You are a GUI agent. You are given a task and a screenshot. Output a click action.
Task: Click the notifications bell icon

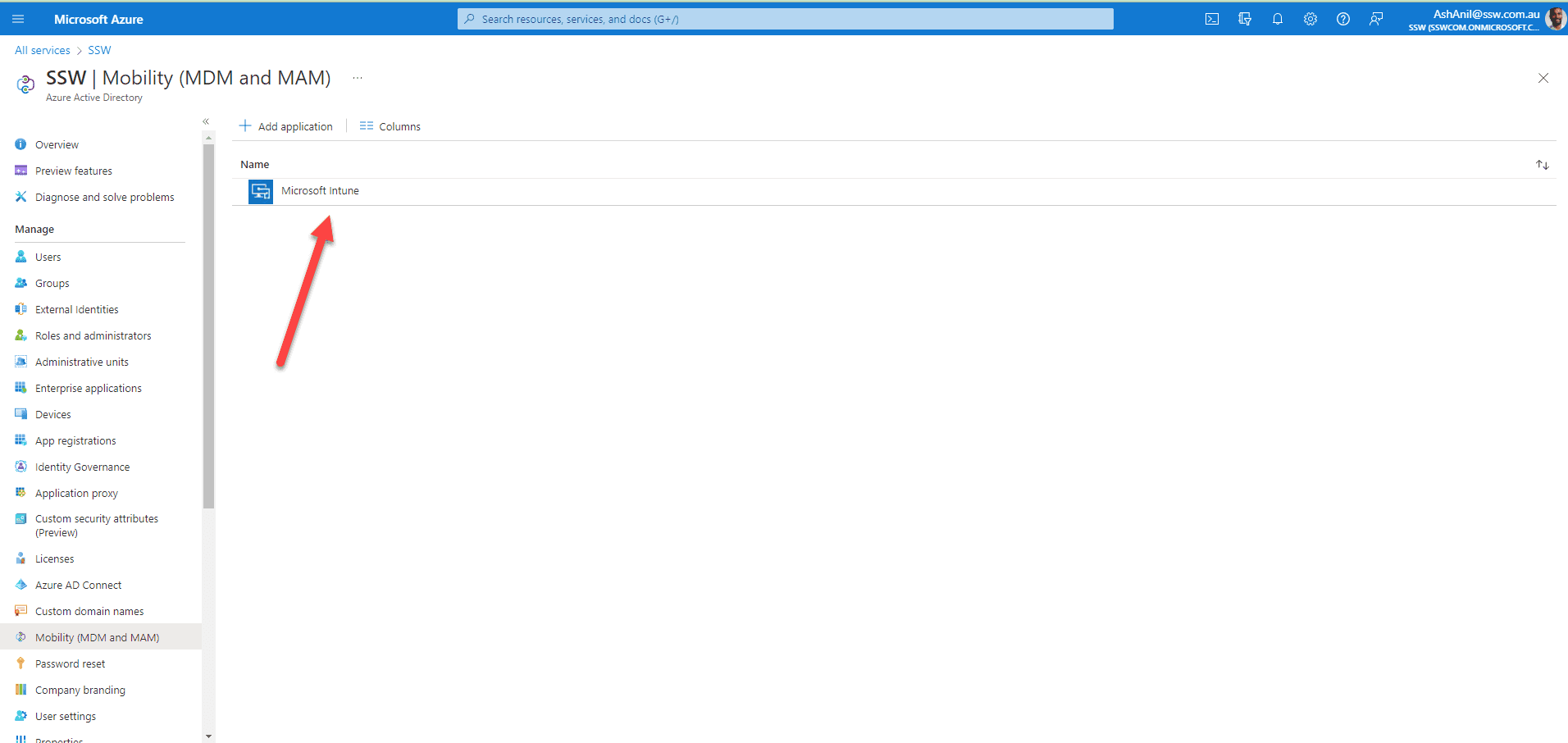point(1277,19)
